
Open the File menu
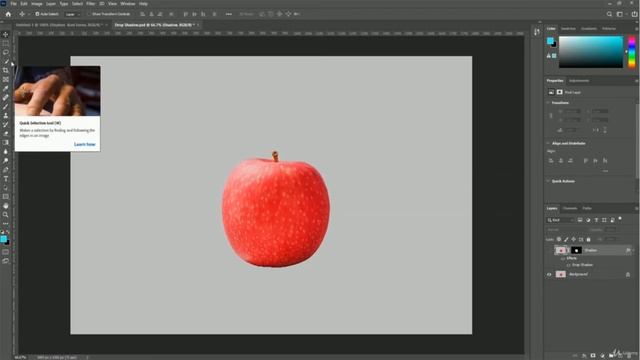point(13,4)
